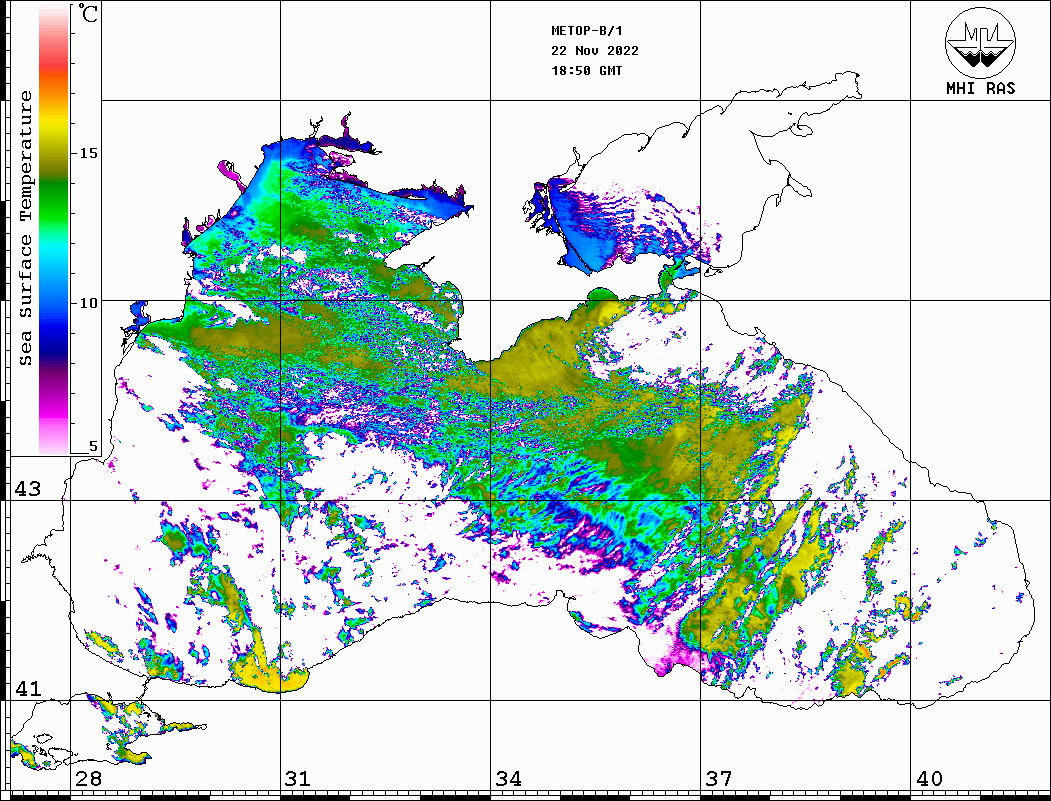This screenshot has width=1051, height=801.
Task: Click the latitude label 41
Action: tap(28, 689)
